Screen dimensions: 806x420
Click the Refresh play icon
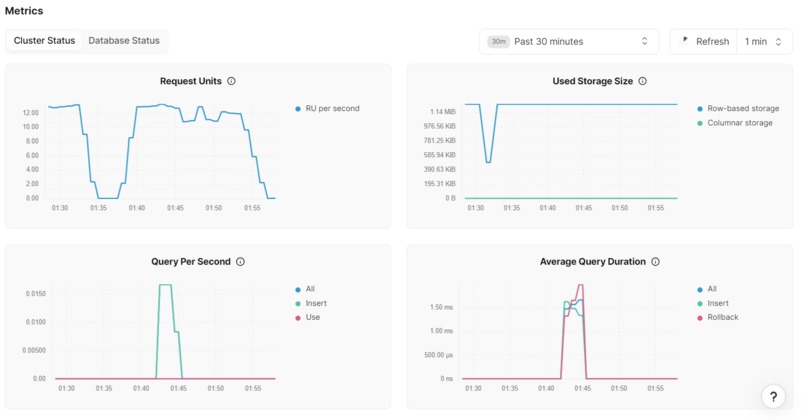click(685, 41)
